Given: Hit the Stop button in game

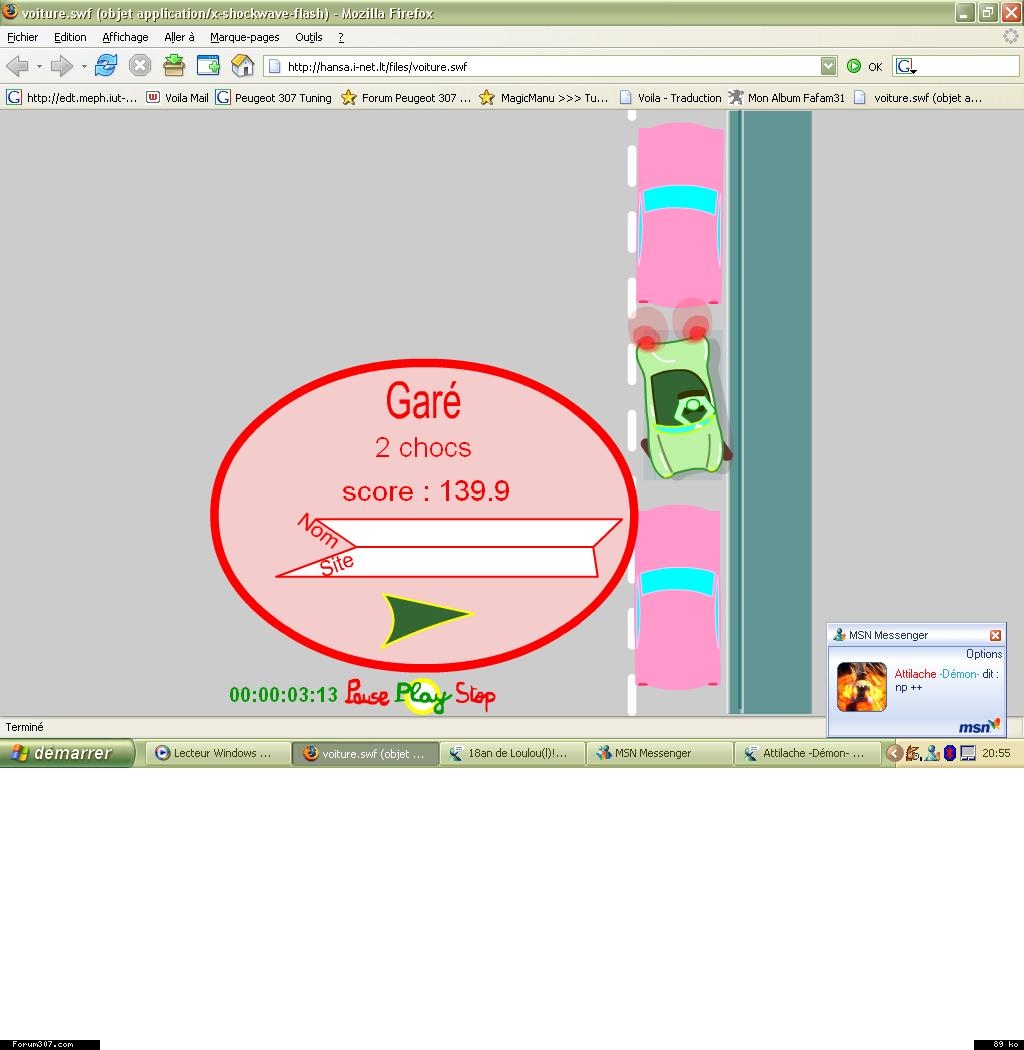Looking at the screenshot, I should point(475,694).
